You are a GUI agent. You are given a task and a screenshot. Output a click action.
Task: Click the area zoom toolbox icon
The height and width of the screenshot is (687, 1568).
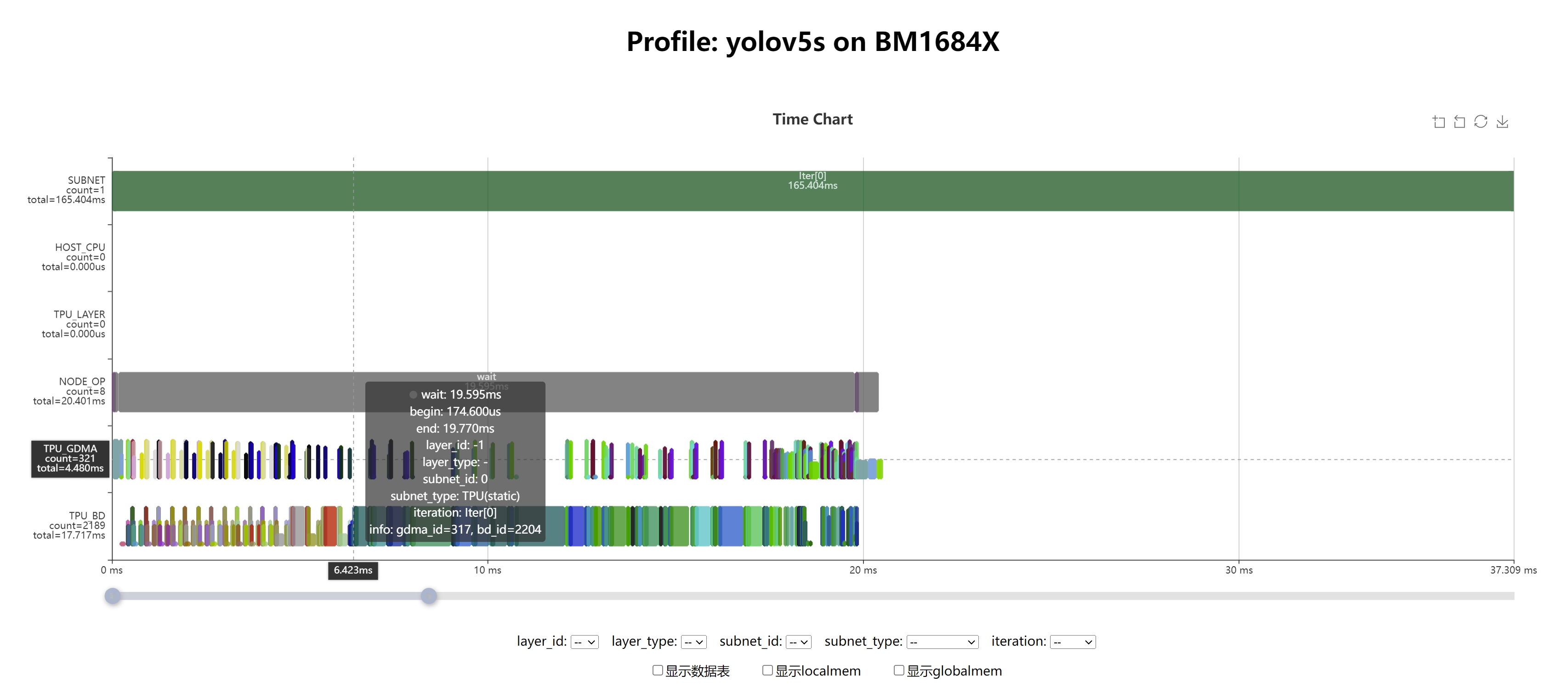coord(1438,122)
